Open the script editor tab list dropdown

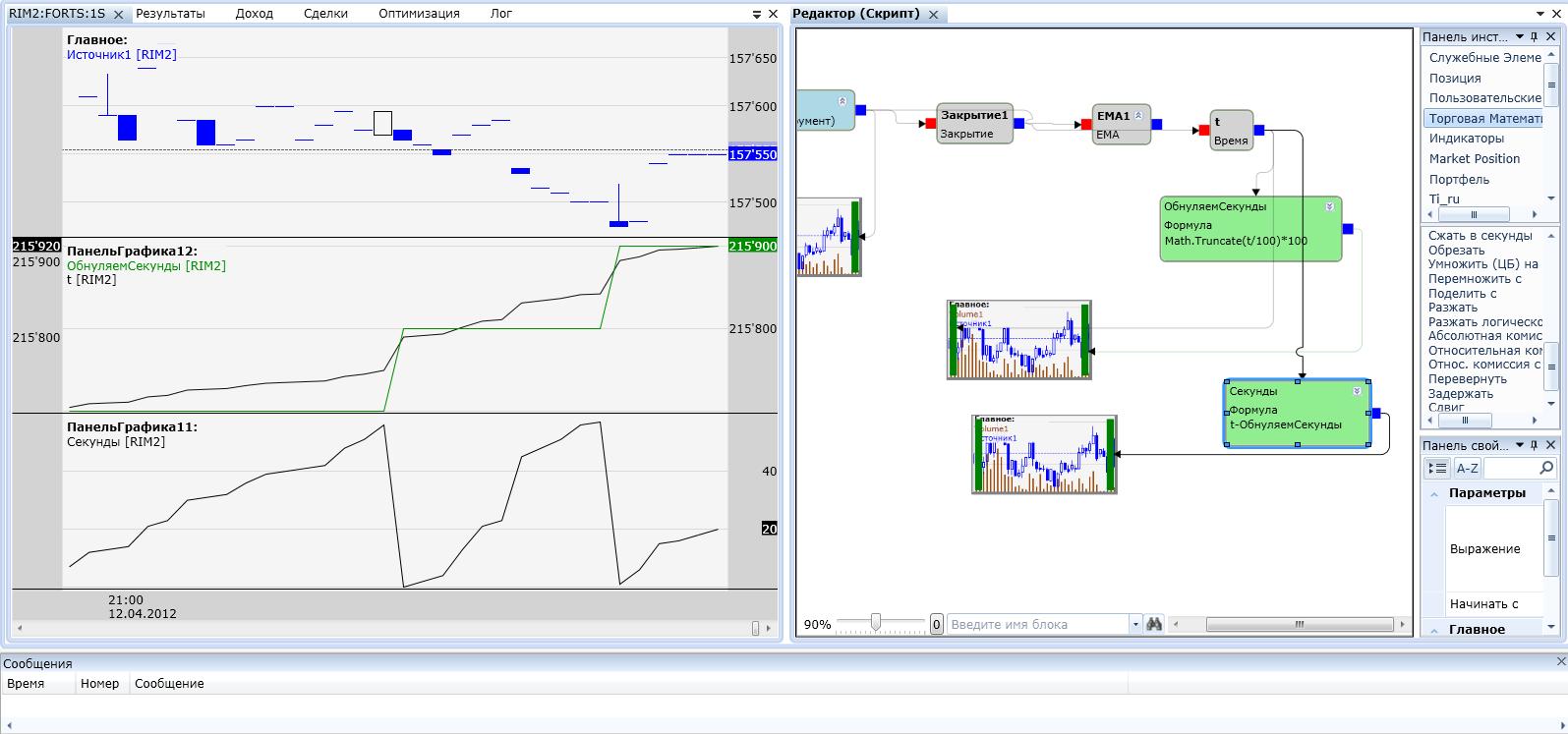coord(1540,15)
